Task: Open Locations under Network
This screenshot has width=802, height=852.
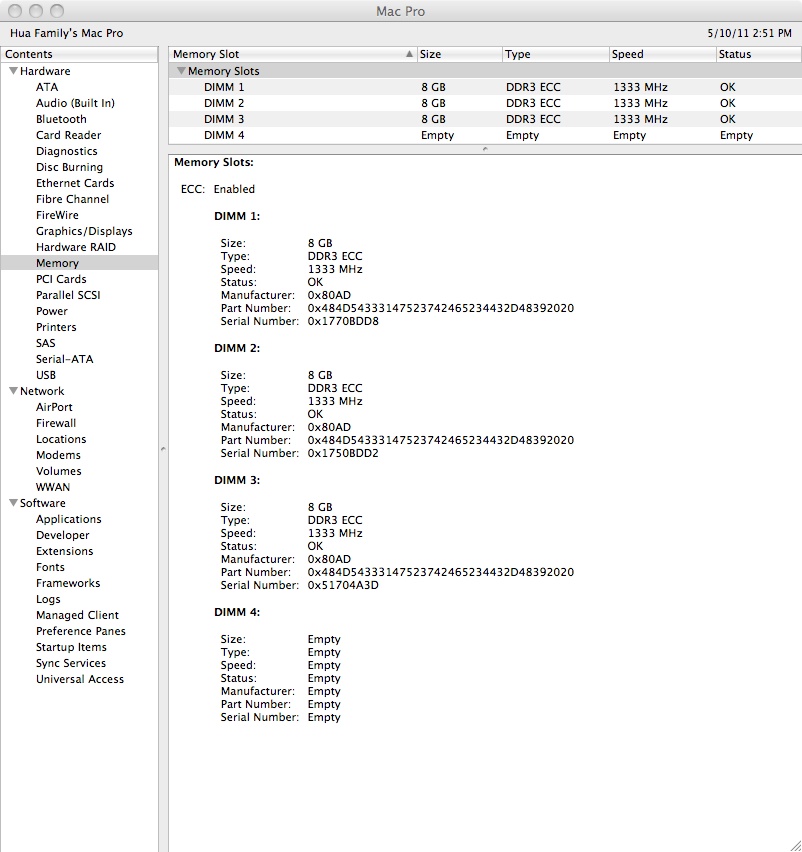Action: click(61, 439)
